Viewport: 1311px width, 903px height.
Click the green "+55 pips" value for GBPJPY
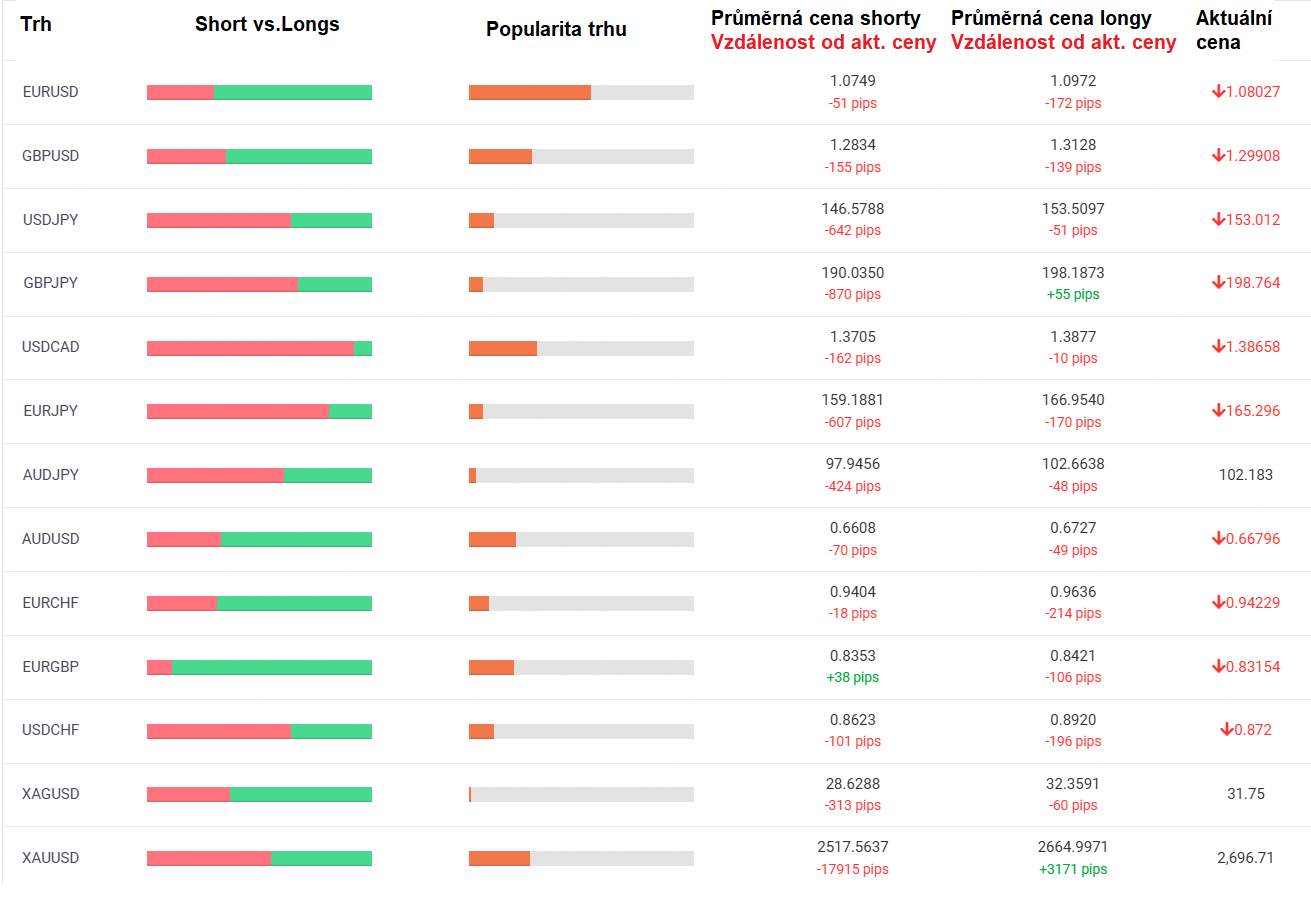[1072, 295]
